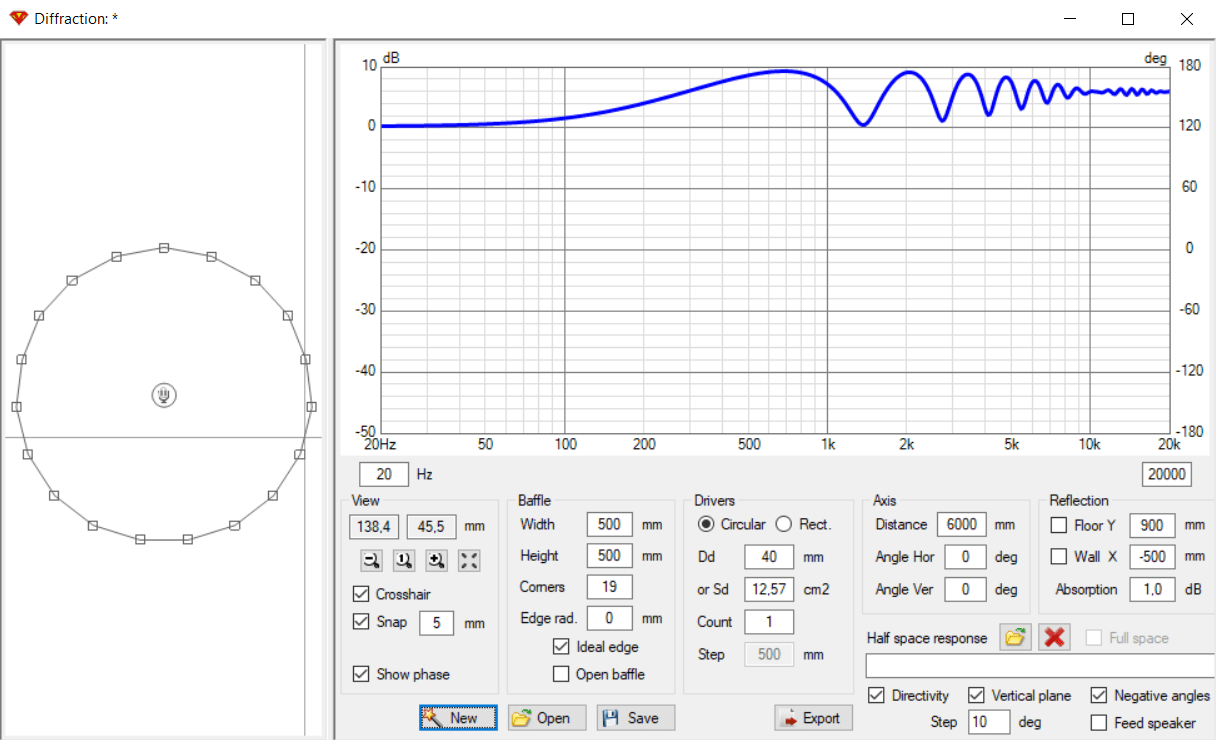Click the Diffraction app icon in title bar
Screen dimensions: 1216x740
18,18
